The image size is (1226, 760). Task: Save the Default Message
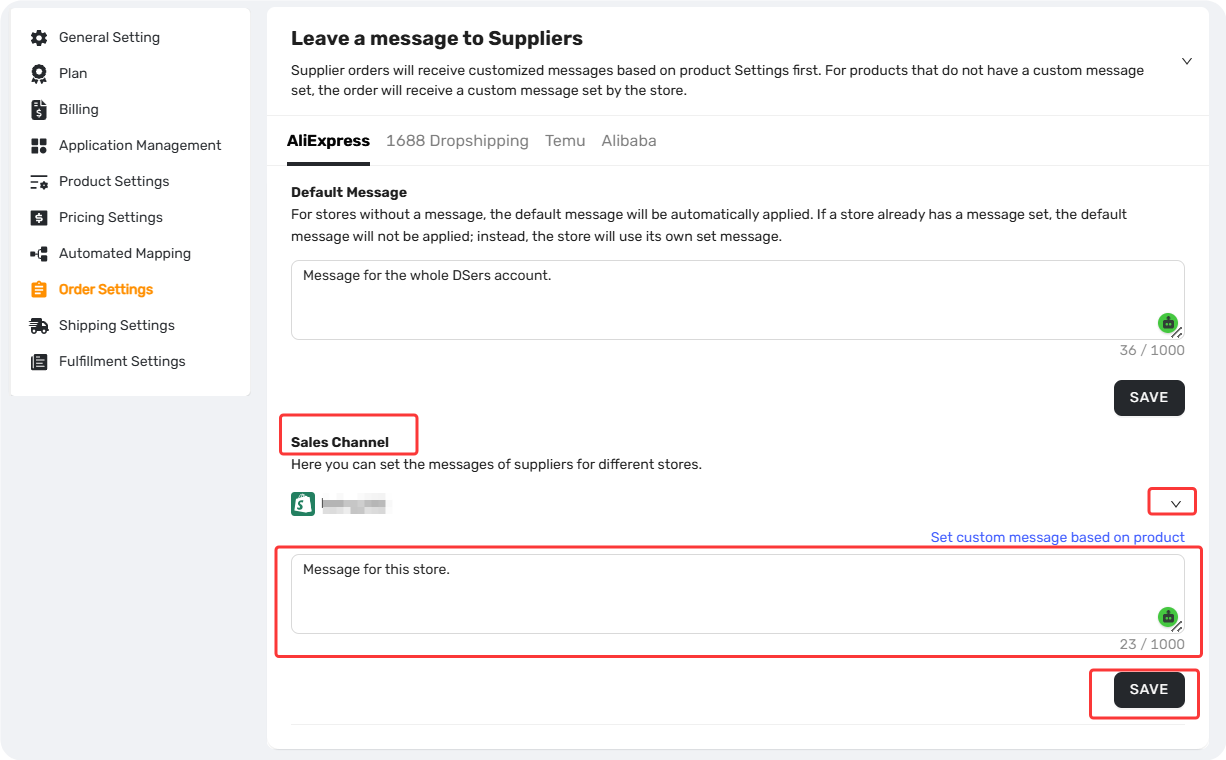point(1149,398)
